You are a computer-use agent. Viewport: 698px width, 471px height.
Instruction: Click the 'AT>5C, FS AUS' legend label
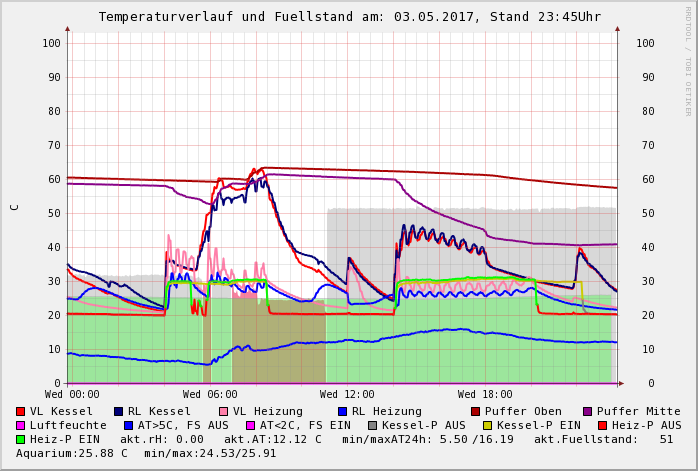(183, 425)
